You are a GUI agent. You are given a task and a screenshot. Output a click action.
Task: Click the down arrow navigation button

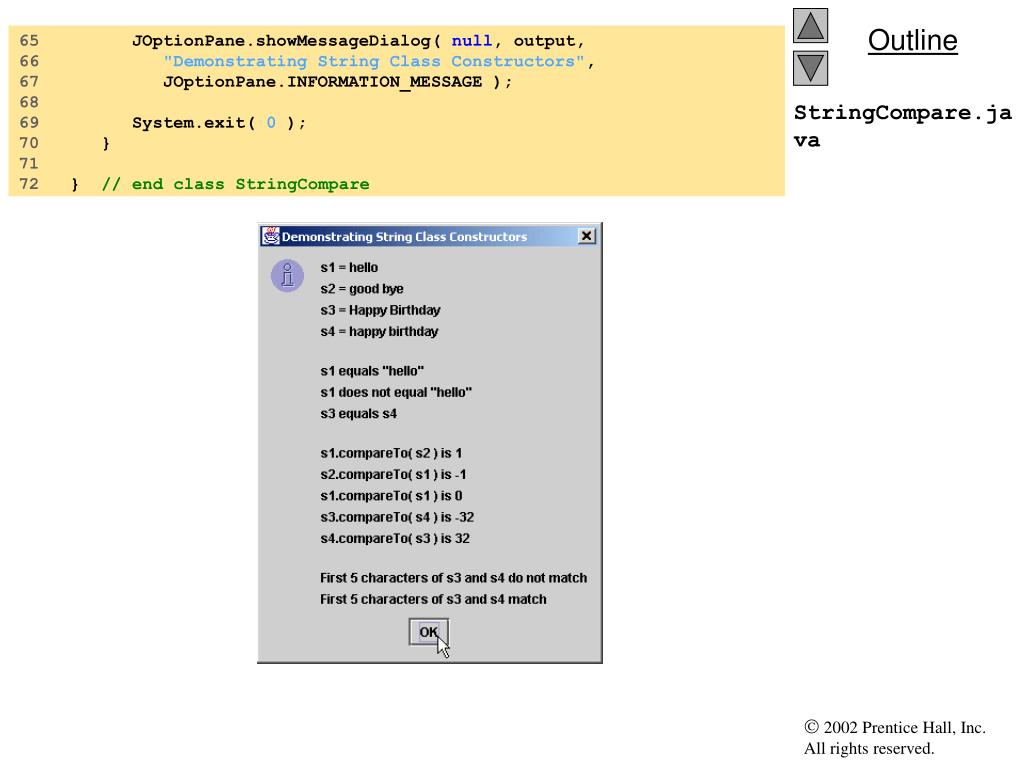coord(810,68)
